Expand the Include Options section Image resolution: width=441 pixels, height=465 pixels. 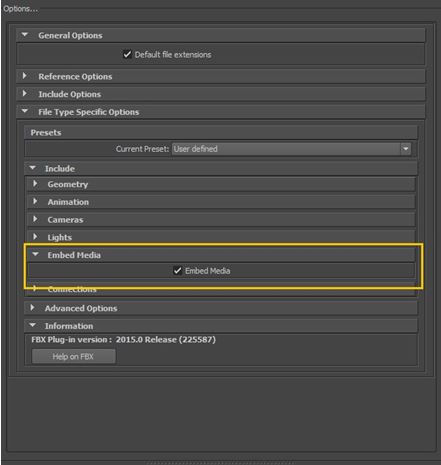click(x=25, y=94)
